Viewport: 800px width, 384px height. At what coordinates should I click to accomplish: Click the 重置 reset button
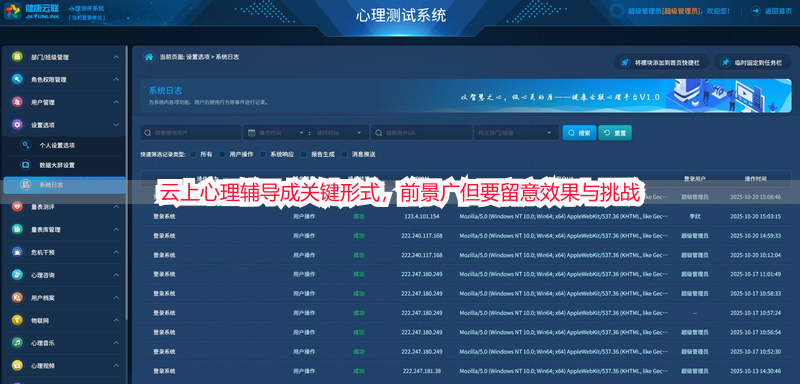point(615,133)
